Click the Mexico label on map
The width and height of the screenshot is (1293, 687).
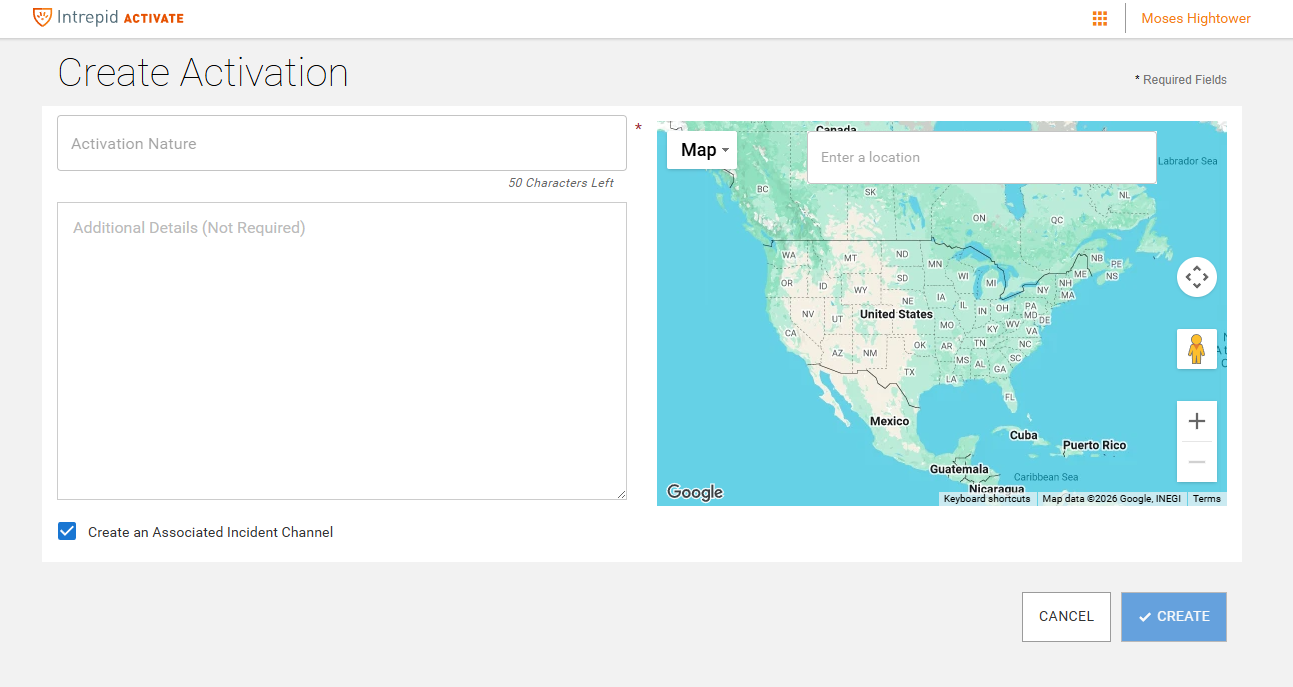pos(889,421)
